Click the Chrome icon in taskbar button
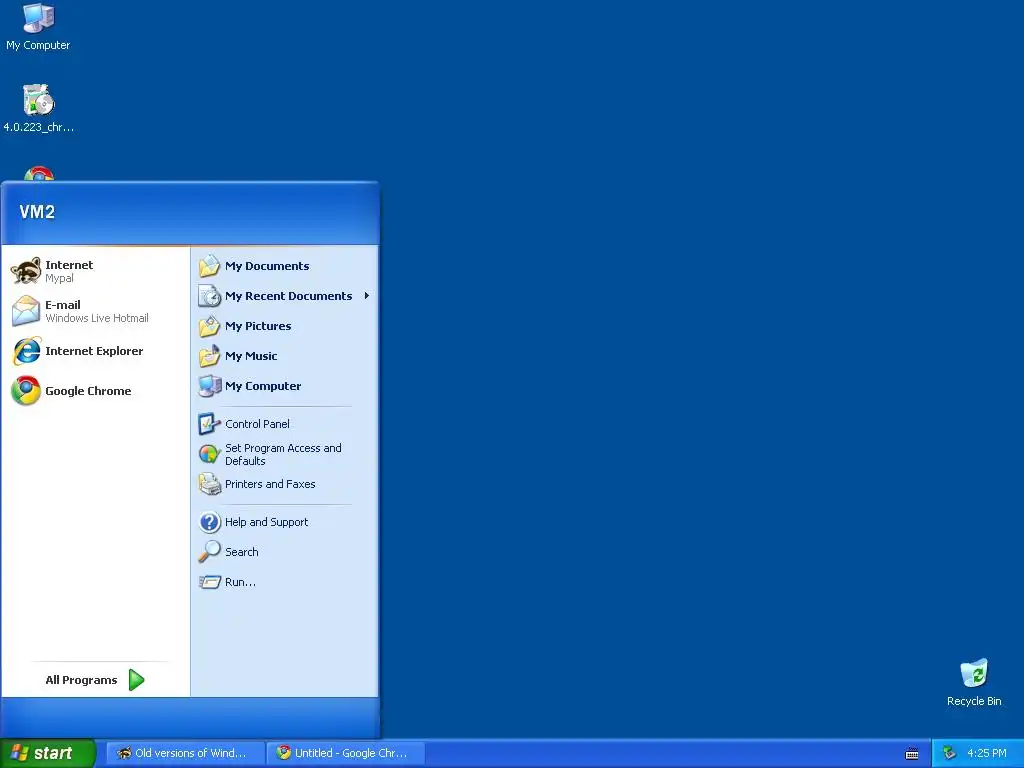This screenshot has height=768, width=1024. point(283,753)
